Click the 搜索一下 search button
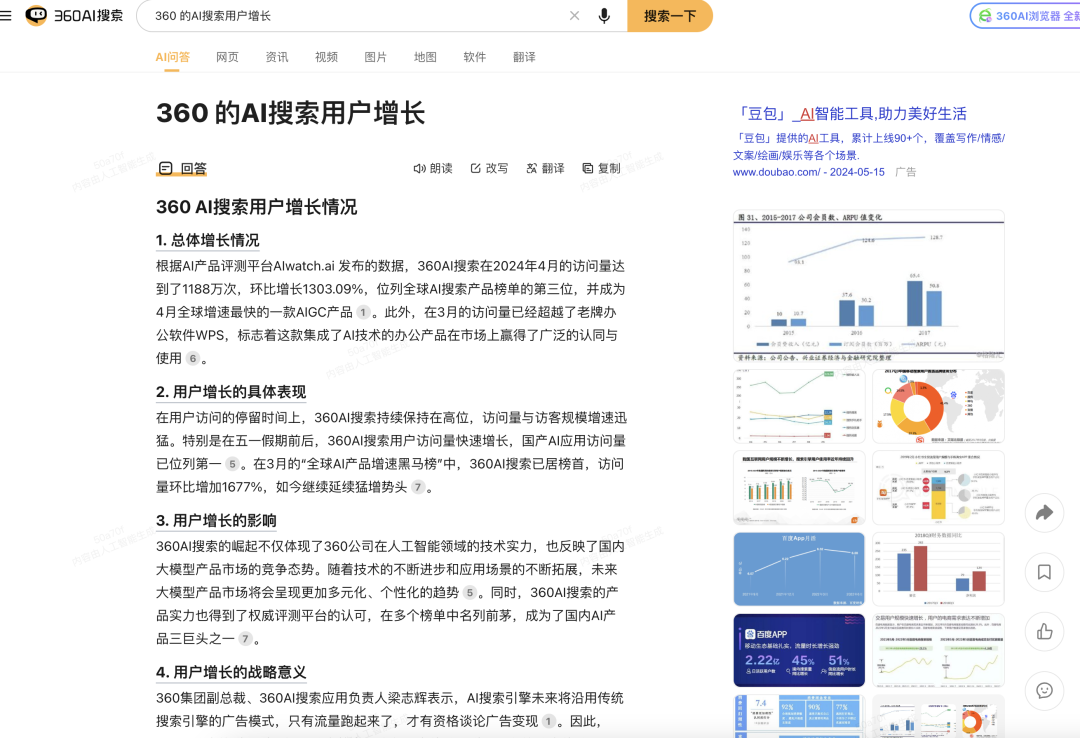The width and height of the screenshot is (1080, 738). click(x=669, y=15)
